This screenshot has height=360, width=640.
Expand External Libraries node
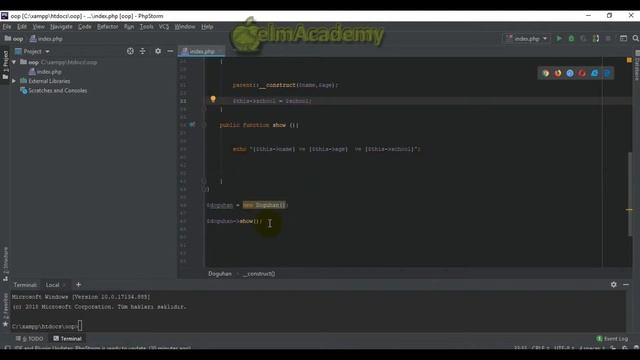pyautogui.click(x=14, y=81)
